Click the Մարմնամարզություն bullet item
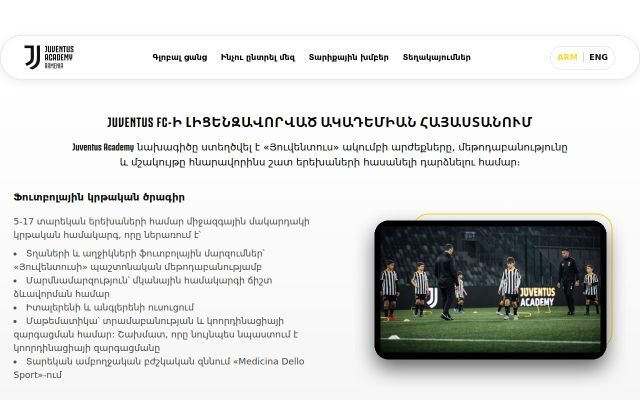The width and height of the screenshot is (640, 400). pyautogui.click(x=143, y=287)
